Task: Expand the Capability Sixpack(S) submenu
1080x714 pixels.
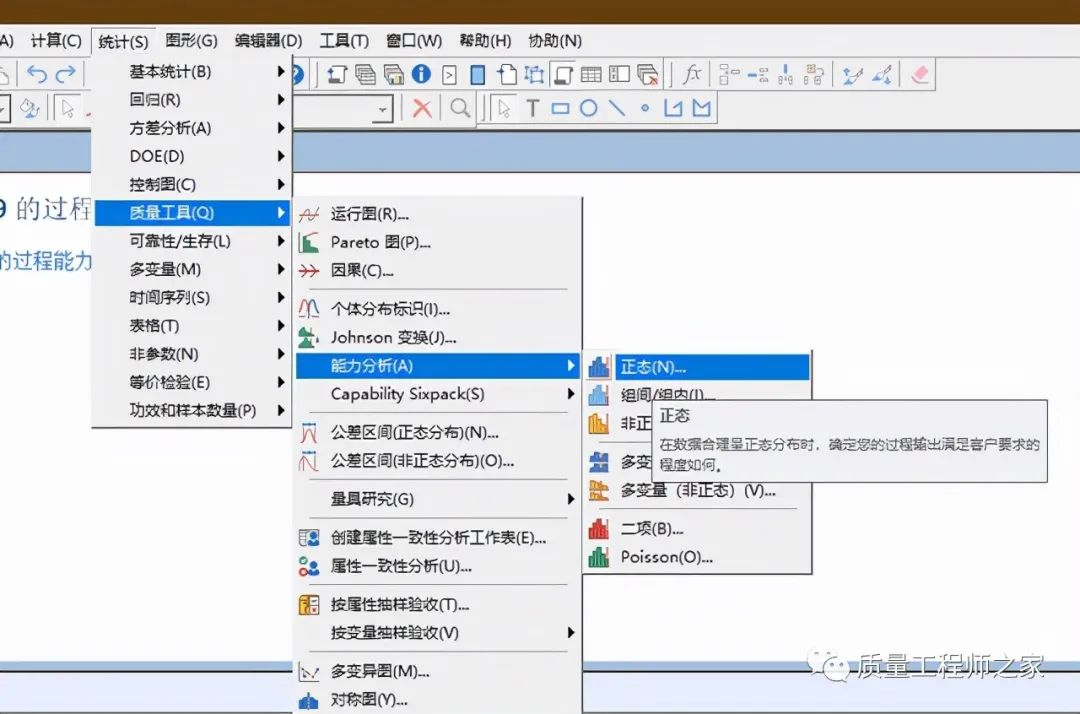Action: pyautogui.click(x=438, y=394)
